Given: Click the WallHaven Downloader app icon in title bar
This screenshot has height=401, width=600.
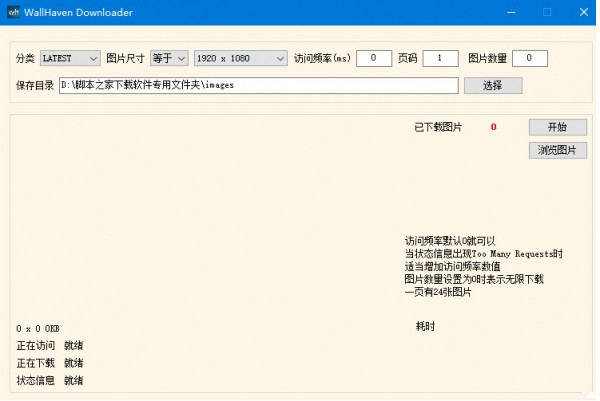Looking at the screenshot, I should coord(13,12).
